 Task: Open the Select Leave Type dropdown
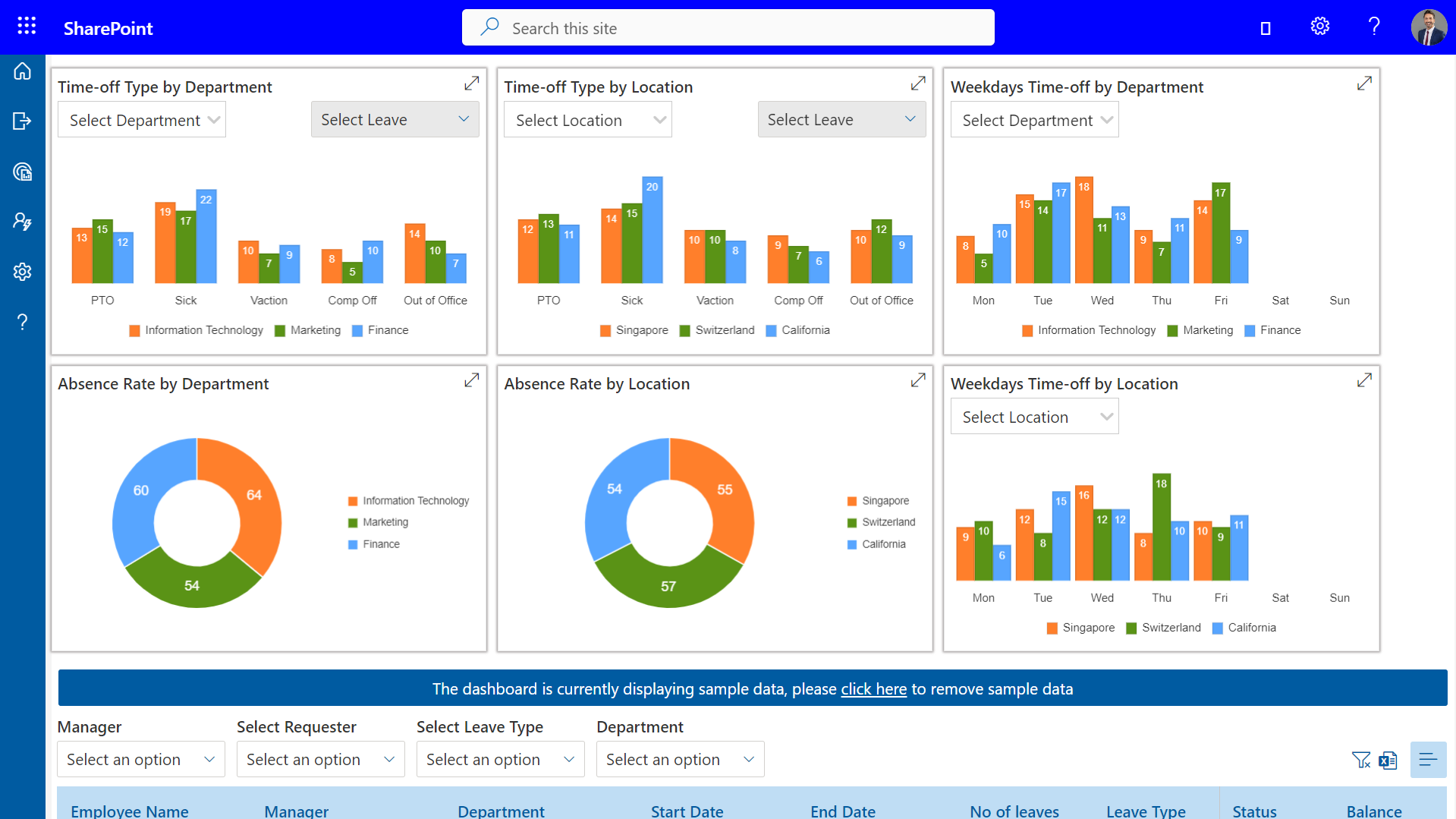coord(501,759)
